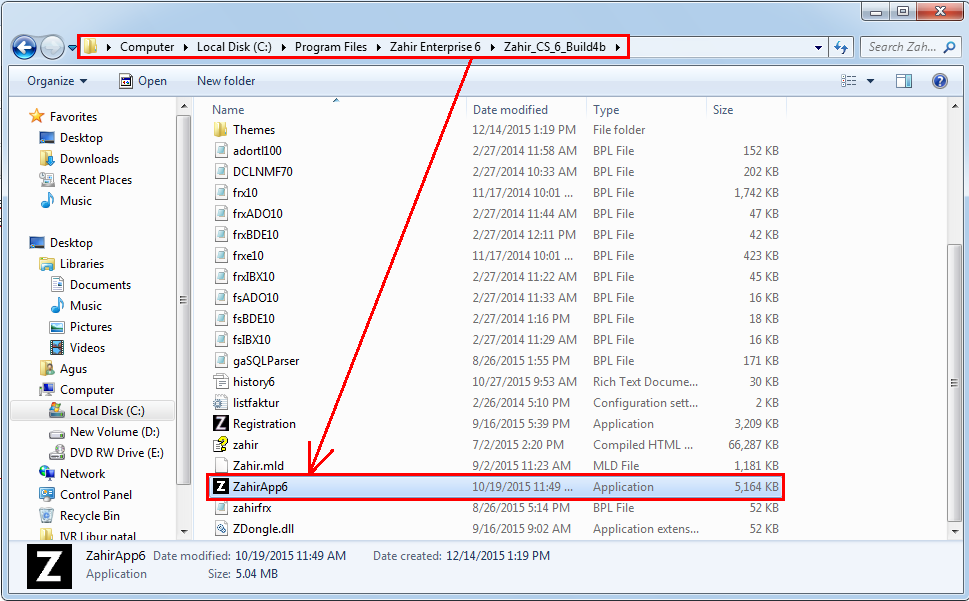This screenshot has width=969, height=601.
Task: Select Computer in the navigation tree
Action: pos(87,390)
